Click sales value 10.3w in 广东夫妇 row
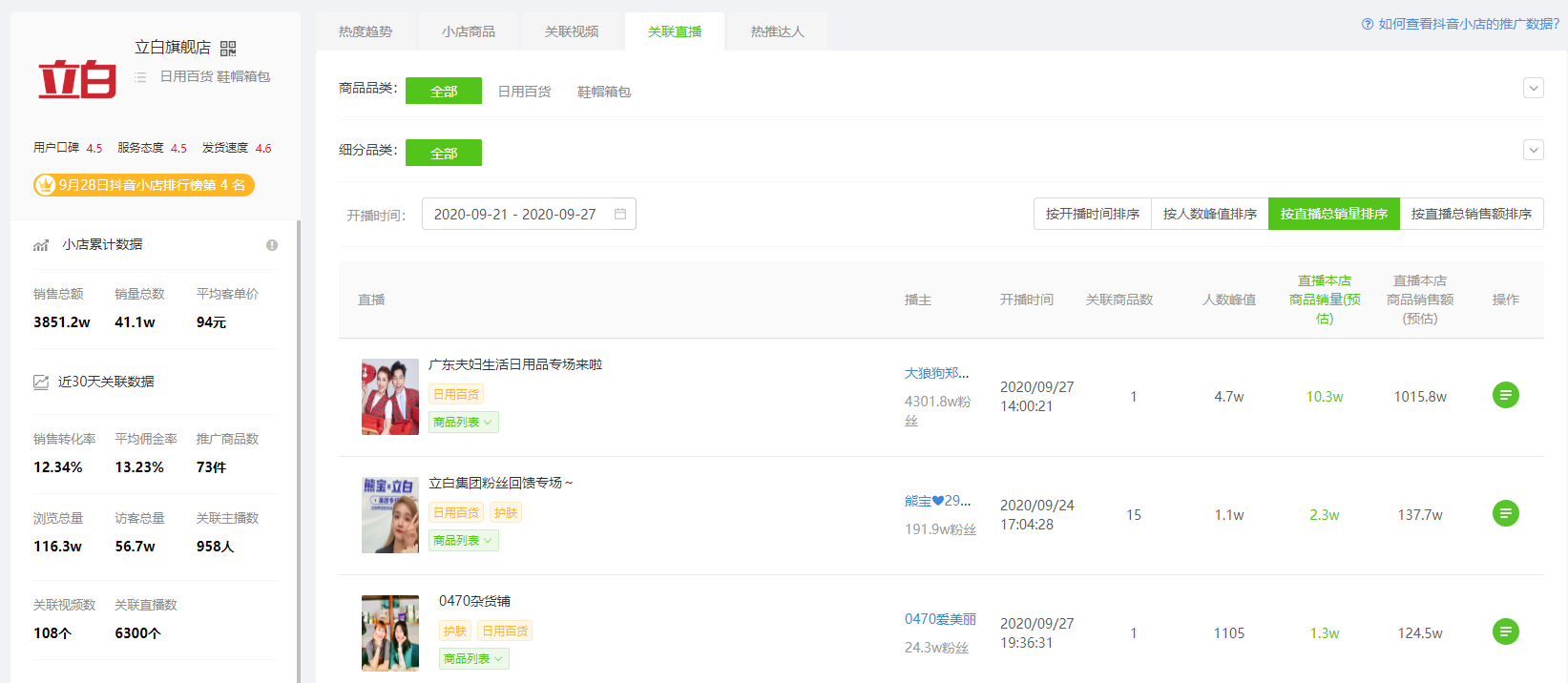Image resolution: width=1568 pixels, height=683 pixels. (1325, 397)
